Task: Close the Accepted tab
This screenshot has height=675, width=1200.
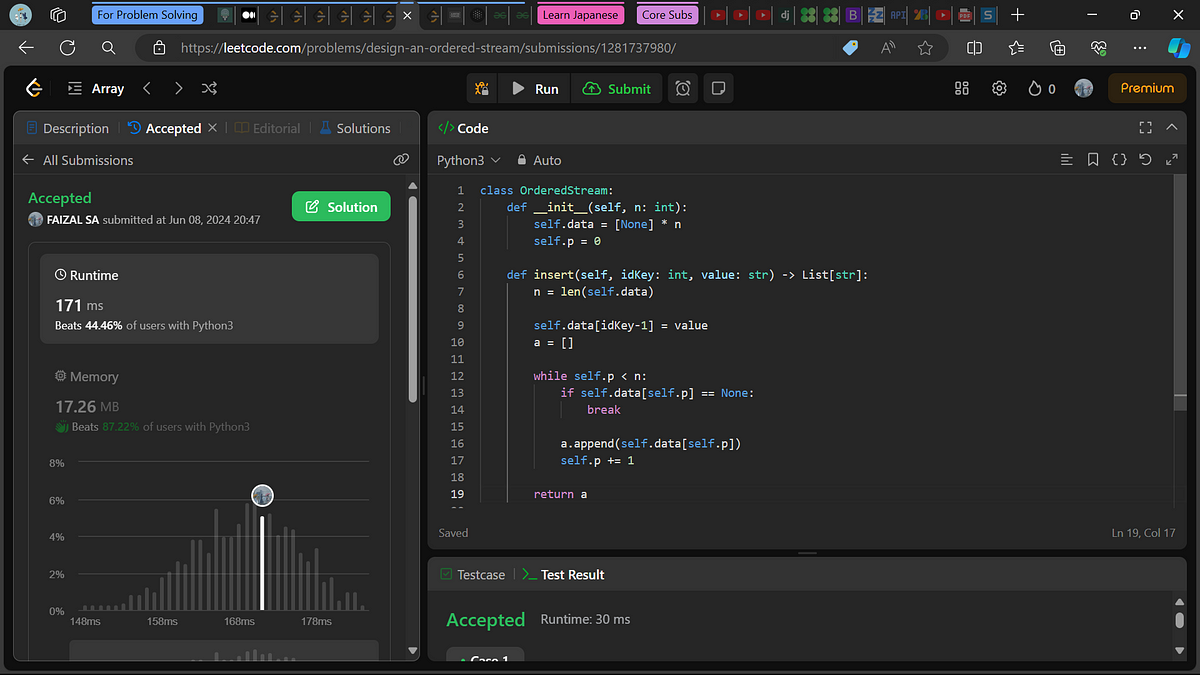Action: pyautogui.click(x=212, y=128)
